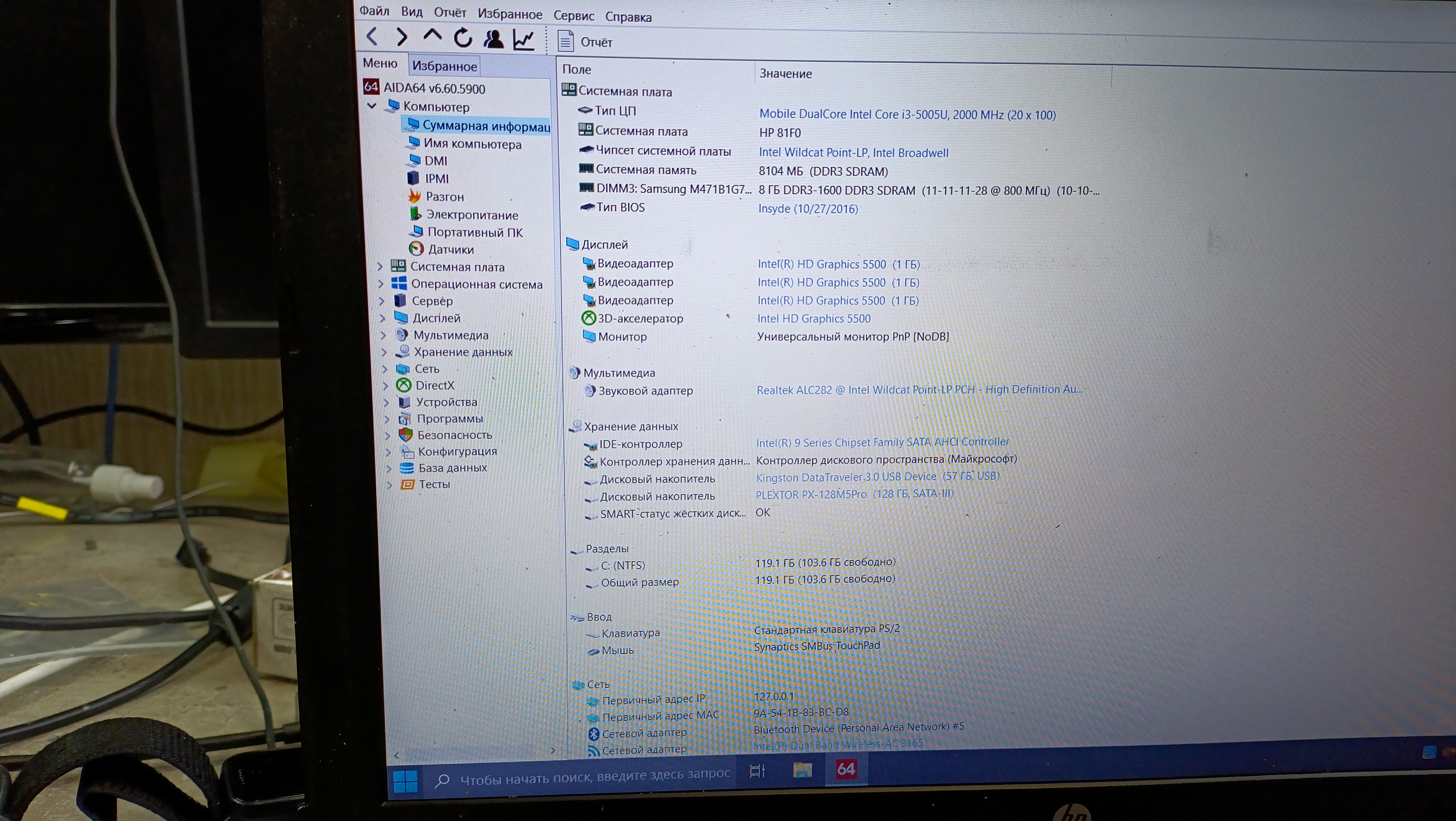
Task: Switch to the Избранное tab in sidebar
Action: point(444,66)
